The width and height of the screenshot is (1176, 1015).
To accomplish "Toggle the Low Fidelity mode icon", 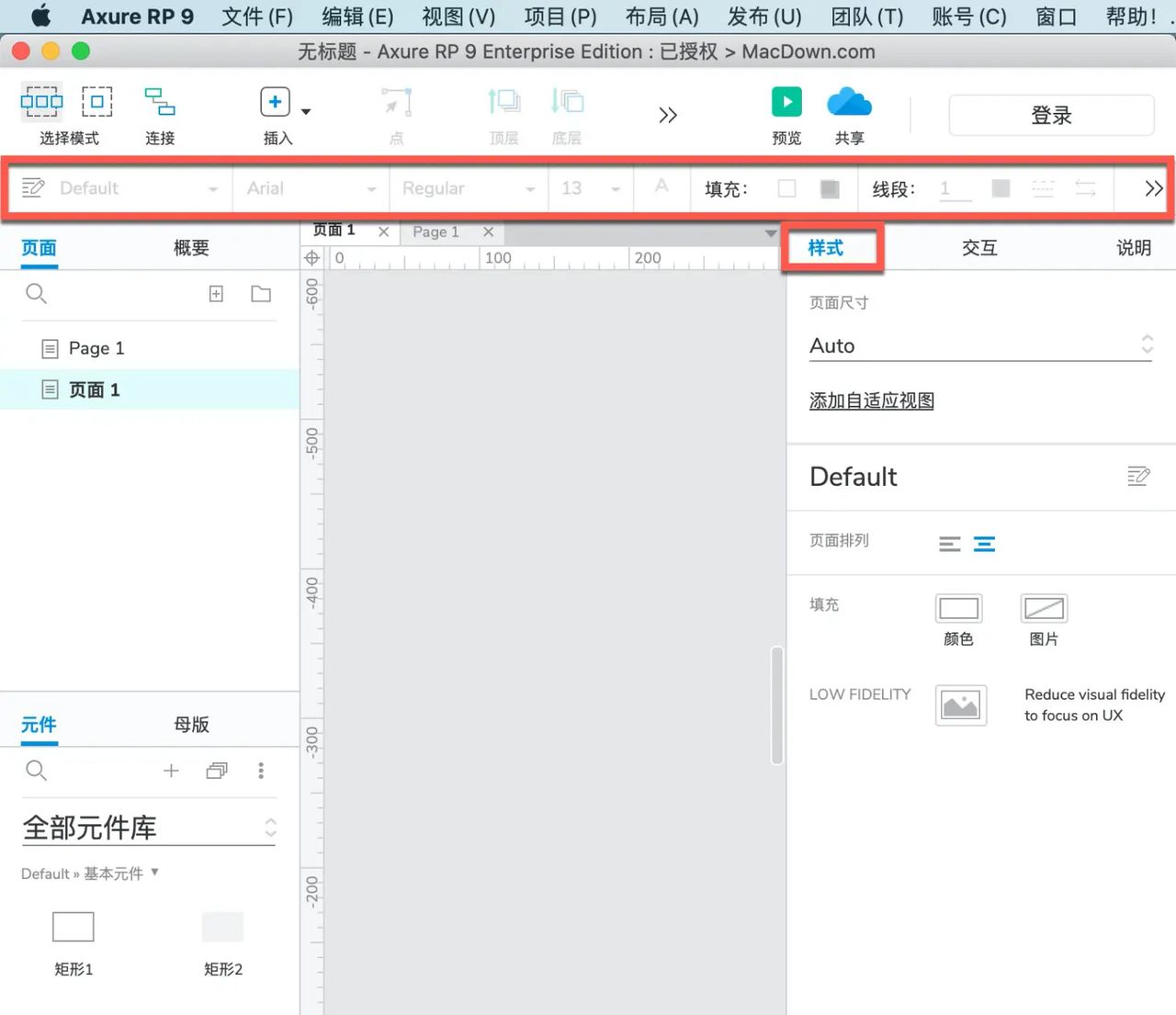I will [x=961, y=705].
